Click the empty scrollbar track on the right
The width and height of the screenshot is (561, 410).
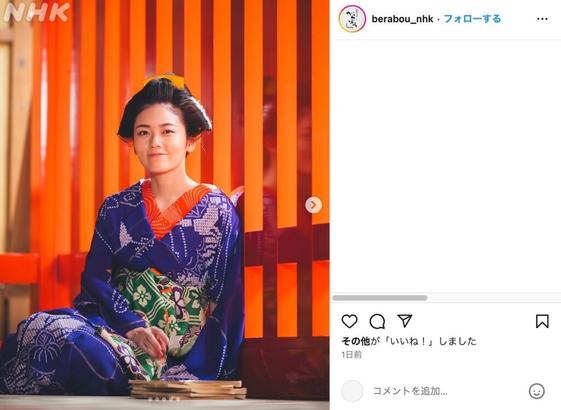(x=494, y=298)
